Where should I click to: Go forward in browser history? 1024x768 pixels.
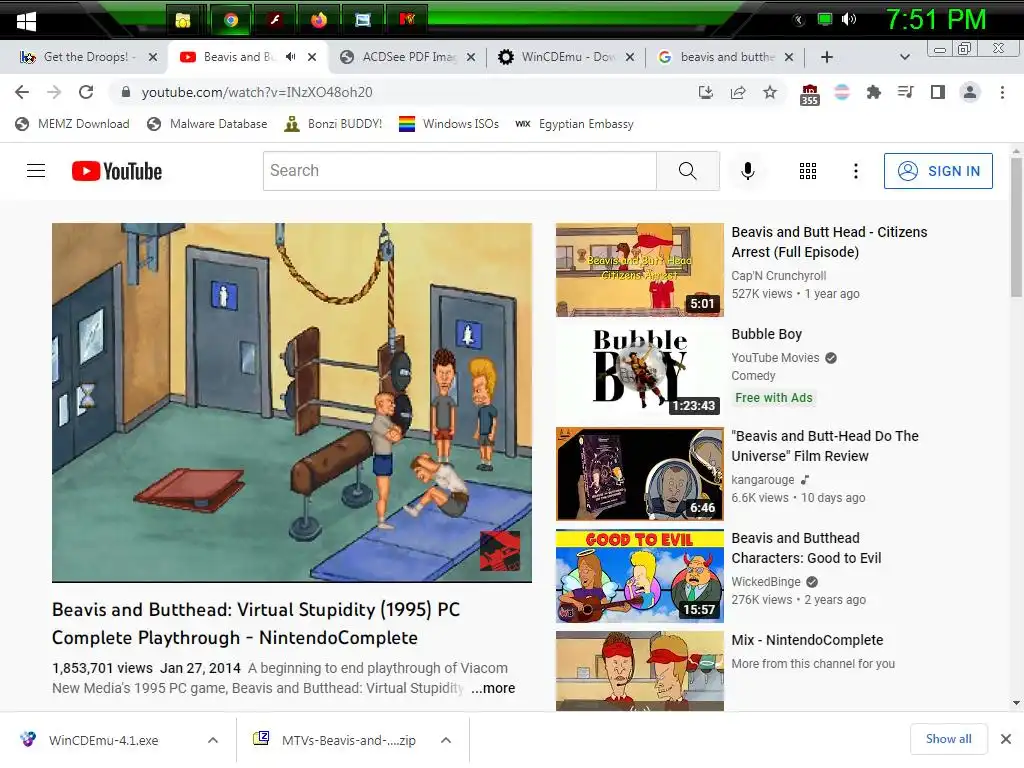(54, 92)
